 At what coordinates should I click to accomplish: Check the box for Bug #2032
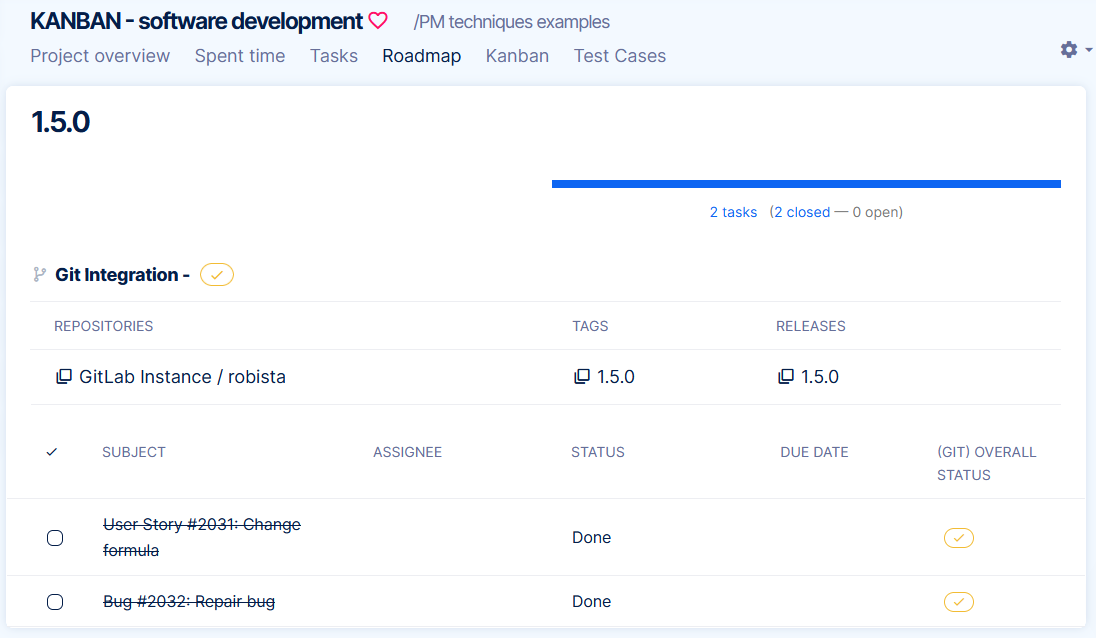55,602
